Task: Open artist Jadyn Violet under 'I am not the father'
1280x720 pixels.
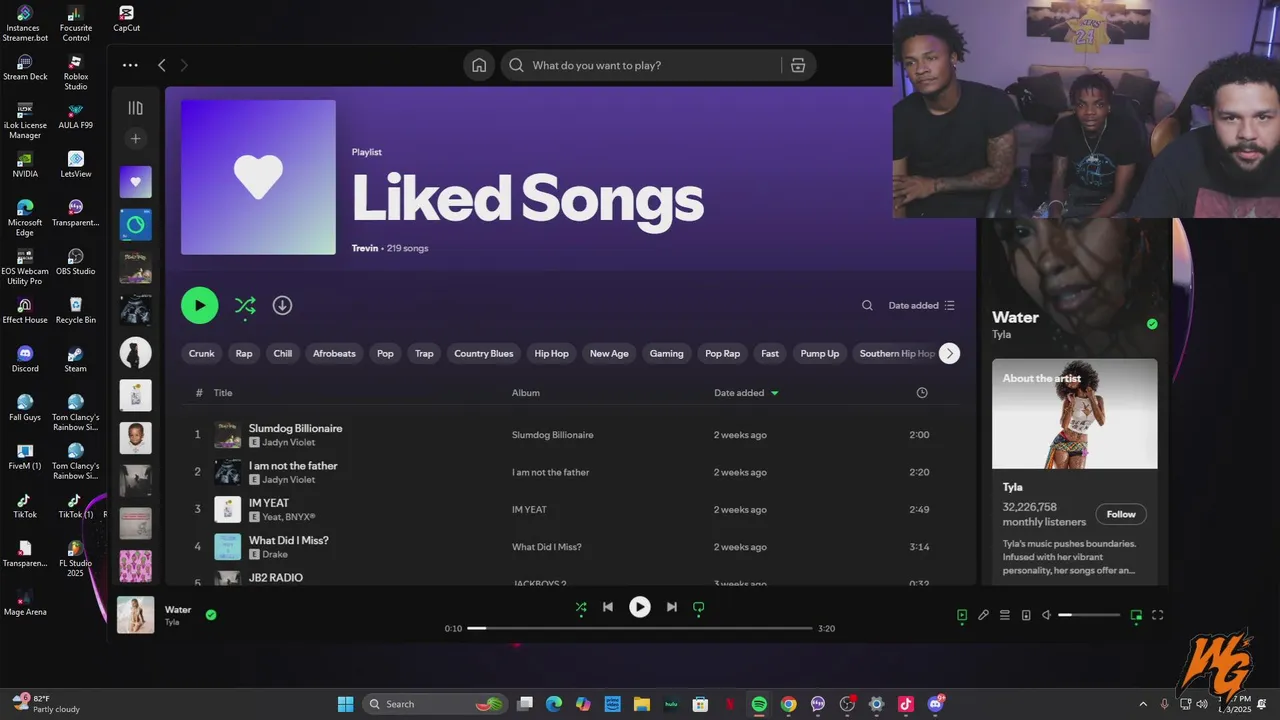Action: pyautogui.click(x=289, y=480)
